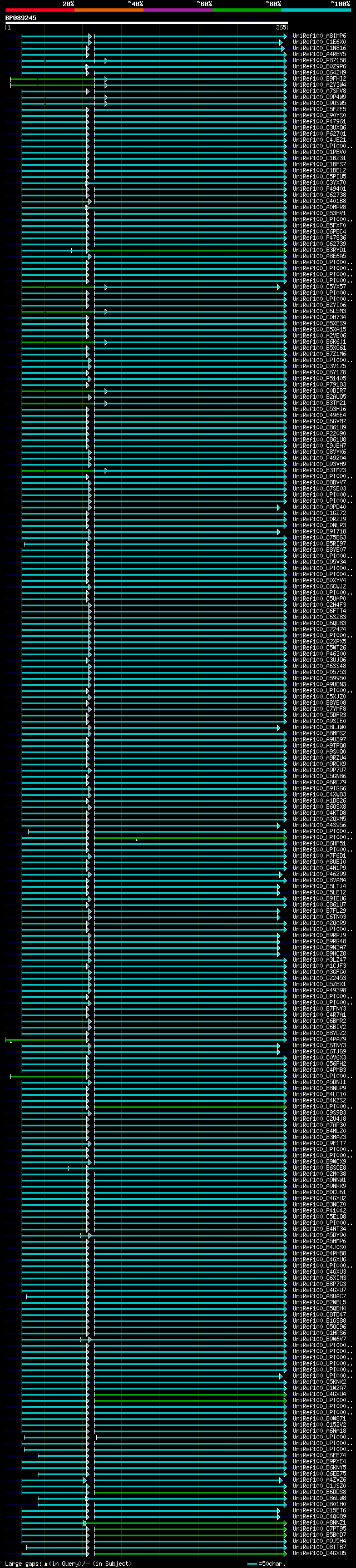The width and height of the screenshot is (356, 1568).
Task: Click the purple ~60% identity legend segment
Action: click(179, 10)
